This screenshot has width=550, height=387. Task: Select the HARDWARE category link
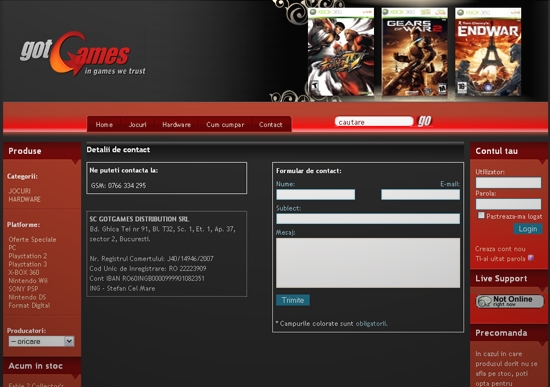pos(25,199)
